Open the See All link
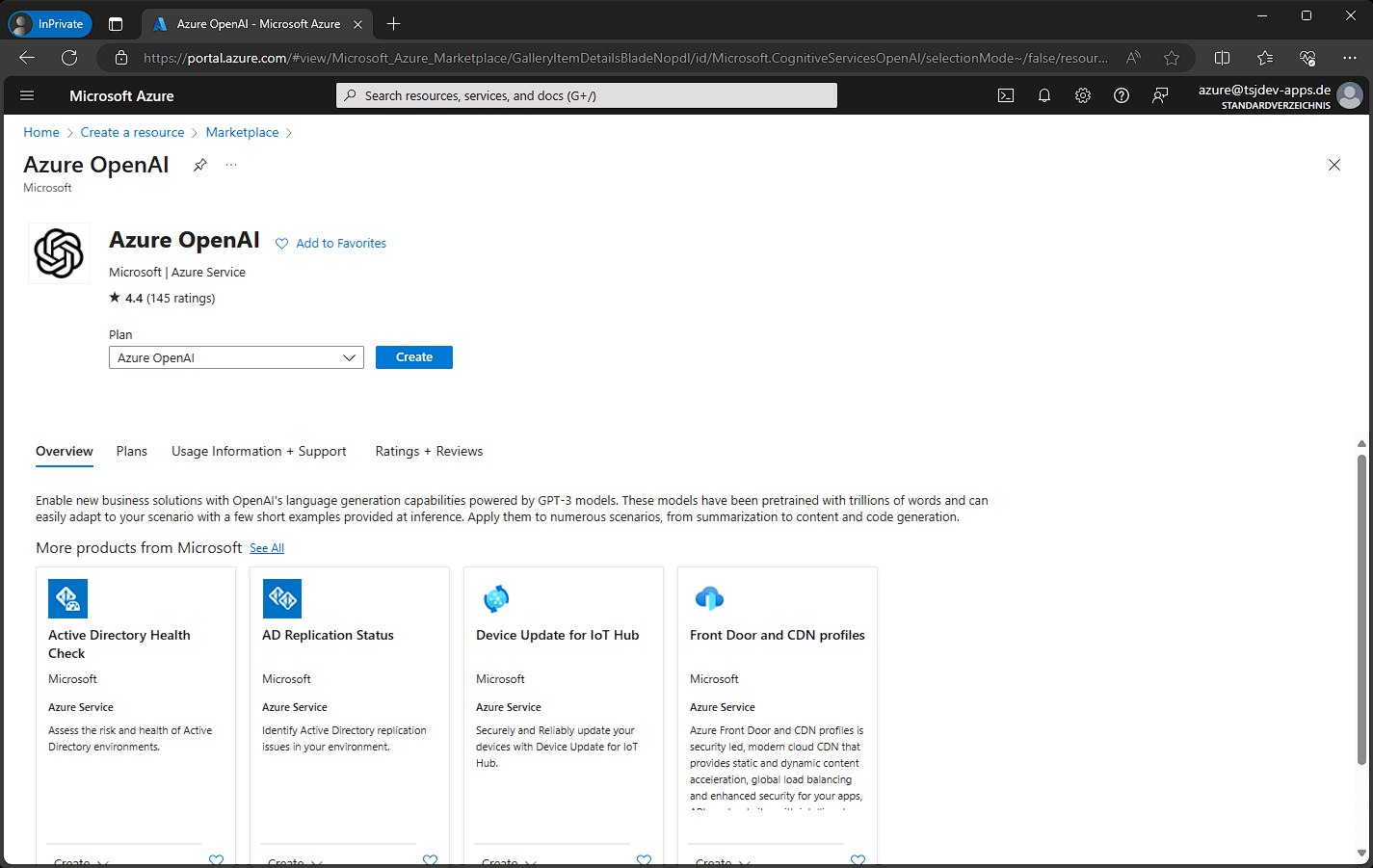The image size is (1373, 868). 267,548
